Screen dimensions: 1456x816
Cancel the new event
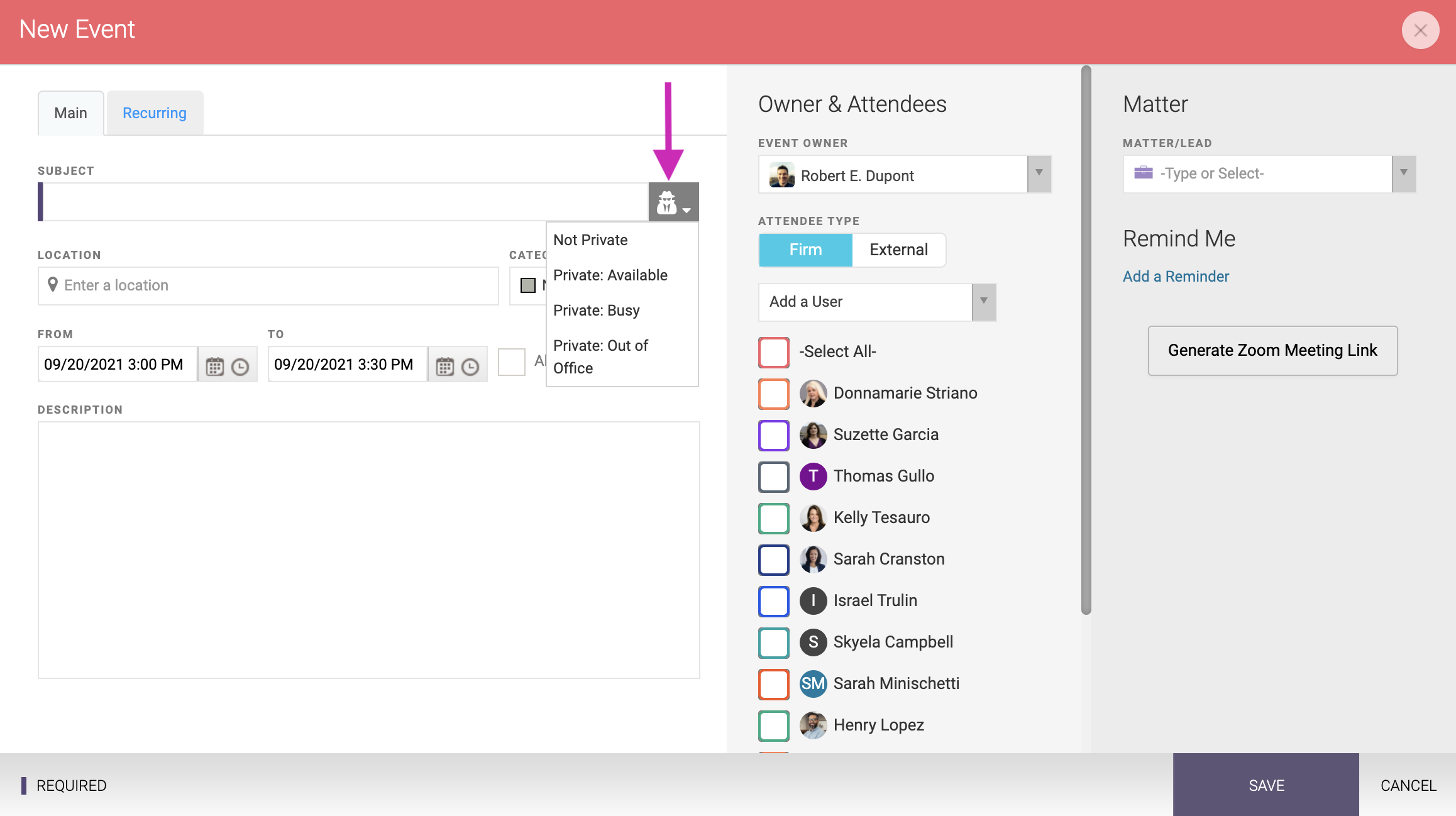(1408, 785)
